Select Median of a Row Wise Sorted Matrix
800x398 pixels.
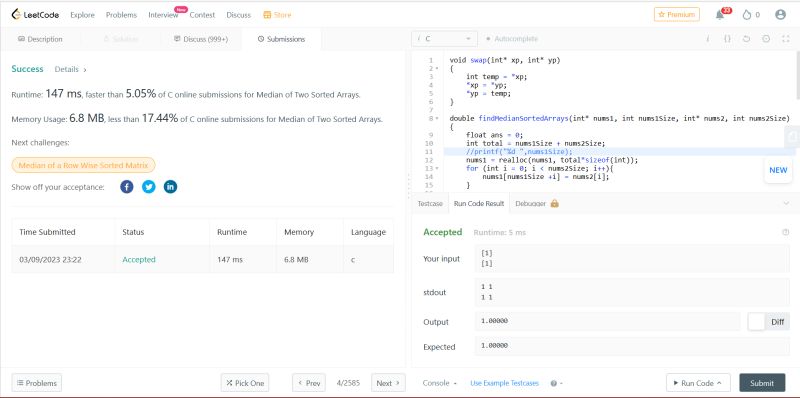[x=83, y=165]
